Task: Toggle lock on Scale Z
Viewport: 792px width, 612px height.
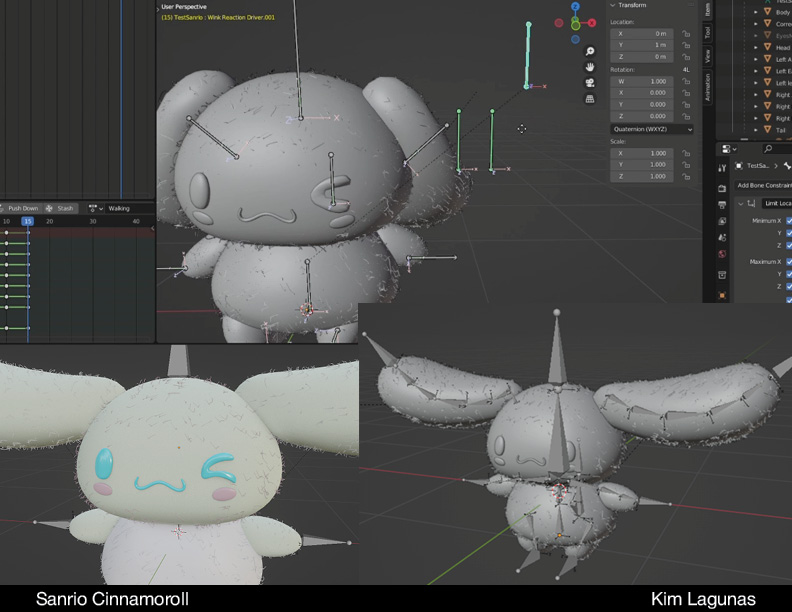Action: pos(685,176)
